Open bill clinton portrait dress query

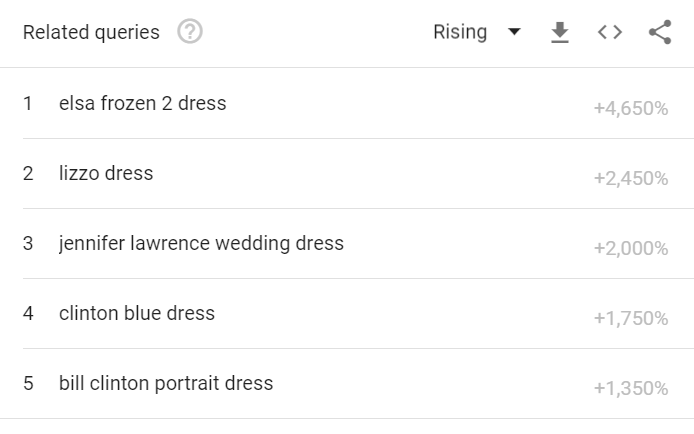[166, 383]
